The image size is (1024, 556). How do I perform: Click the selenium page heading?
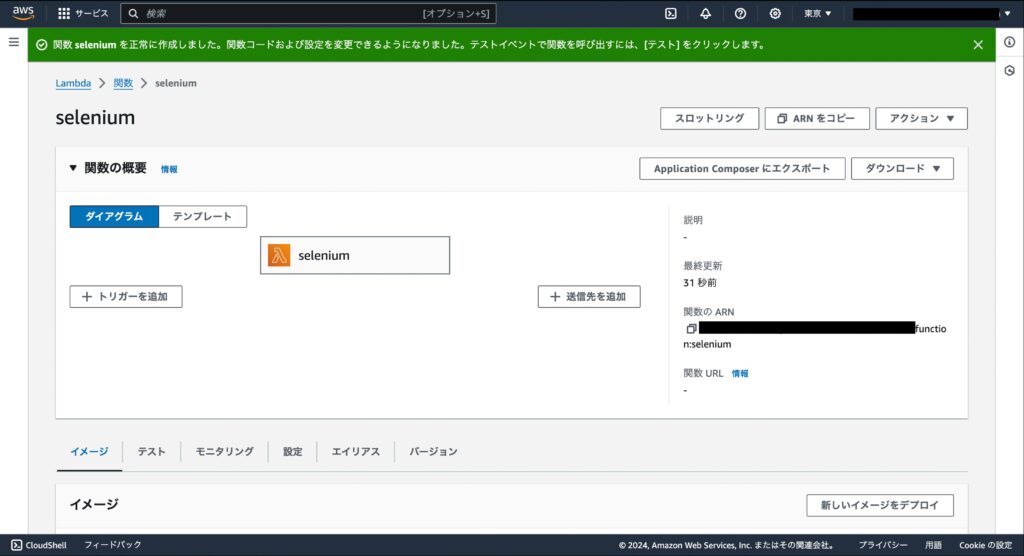point(95,118)
